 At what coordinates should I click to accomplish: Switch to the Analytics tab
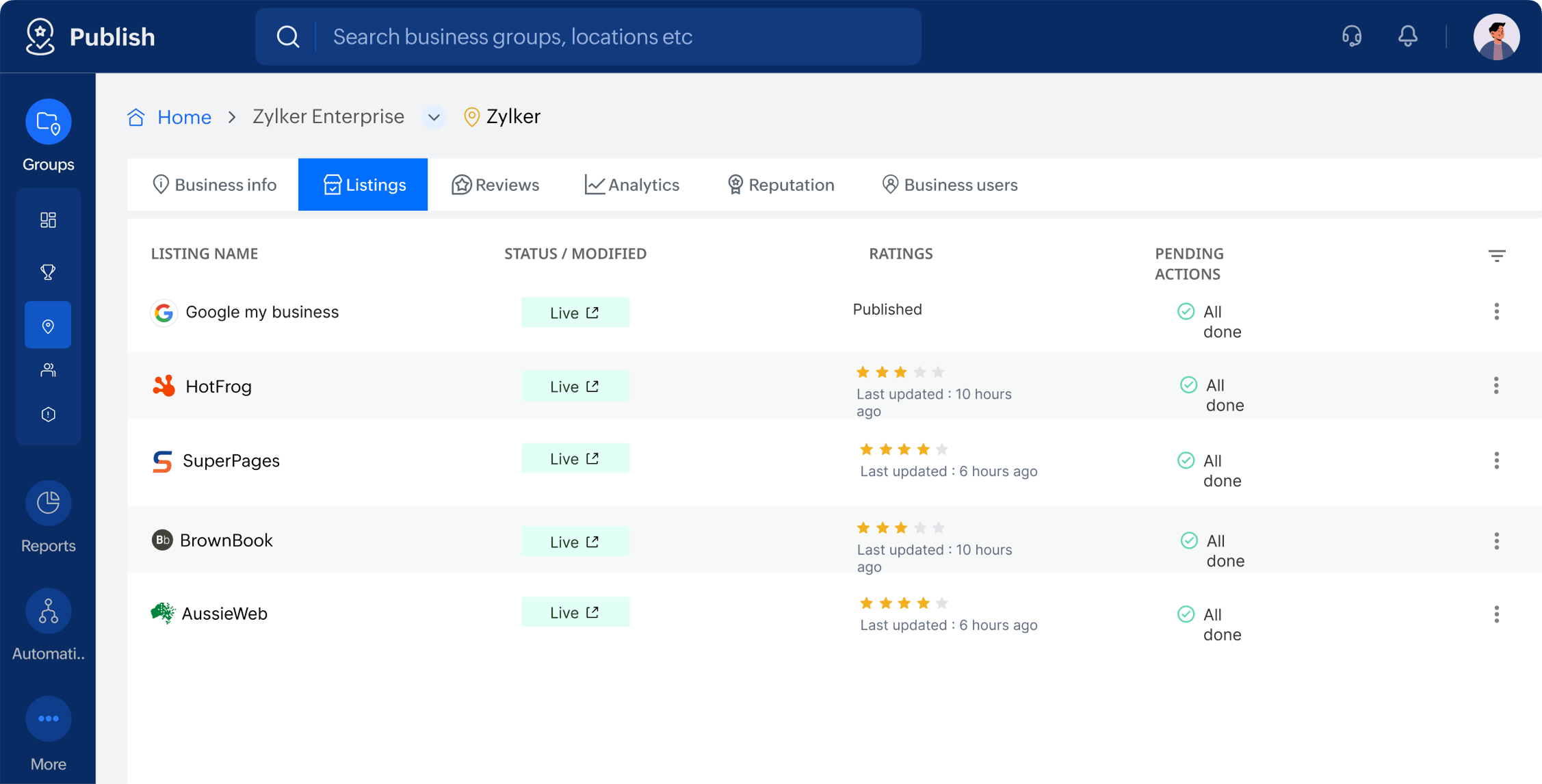(632, 185)
